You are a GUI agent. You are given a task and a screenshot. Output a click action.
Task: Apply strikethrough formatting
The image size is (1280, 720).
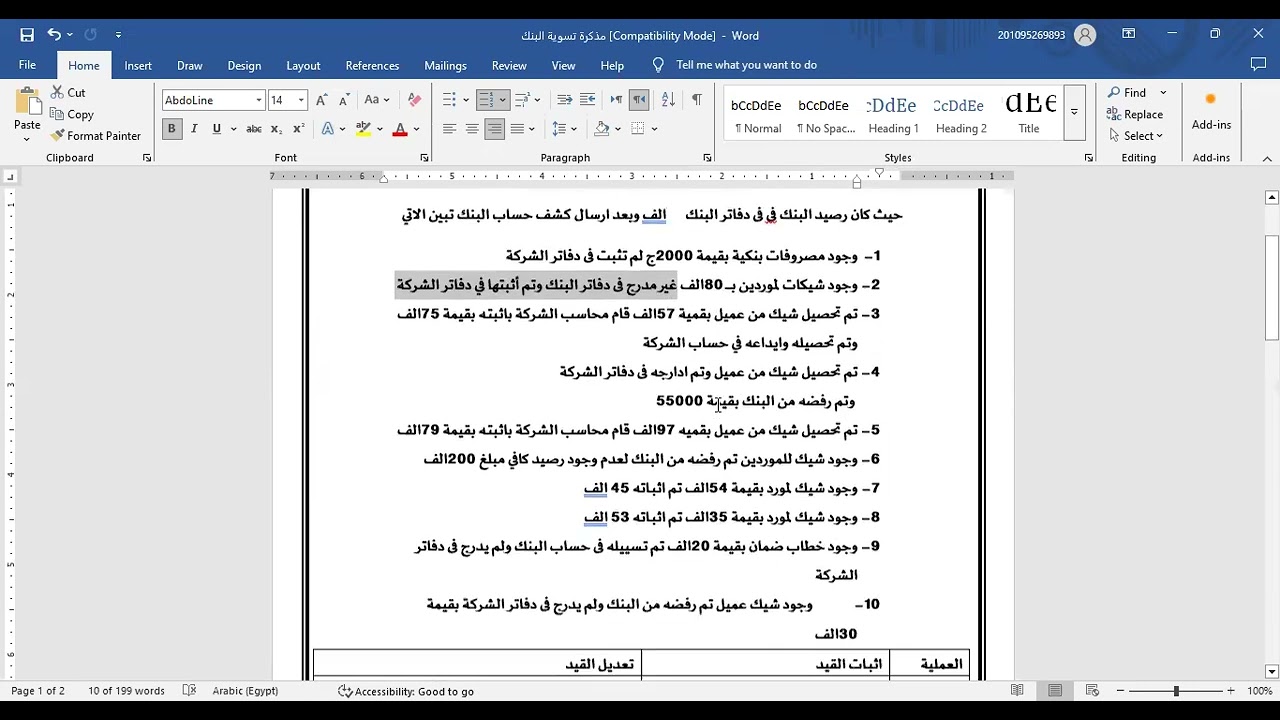click(x=254, y=129)
